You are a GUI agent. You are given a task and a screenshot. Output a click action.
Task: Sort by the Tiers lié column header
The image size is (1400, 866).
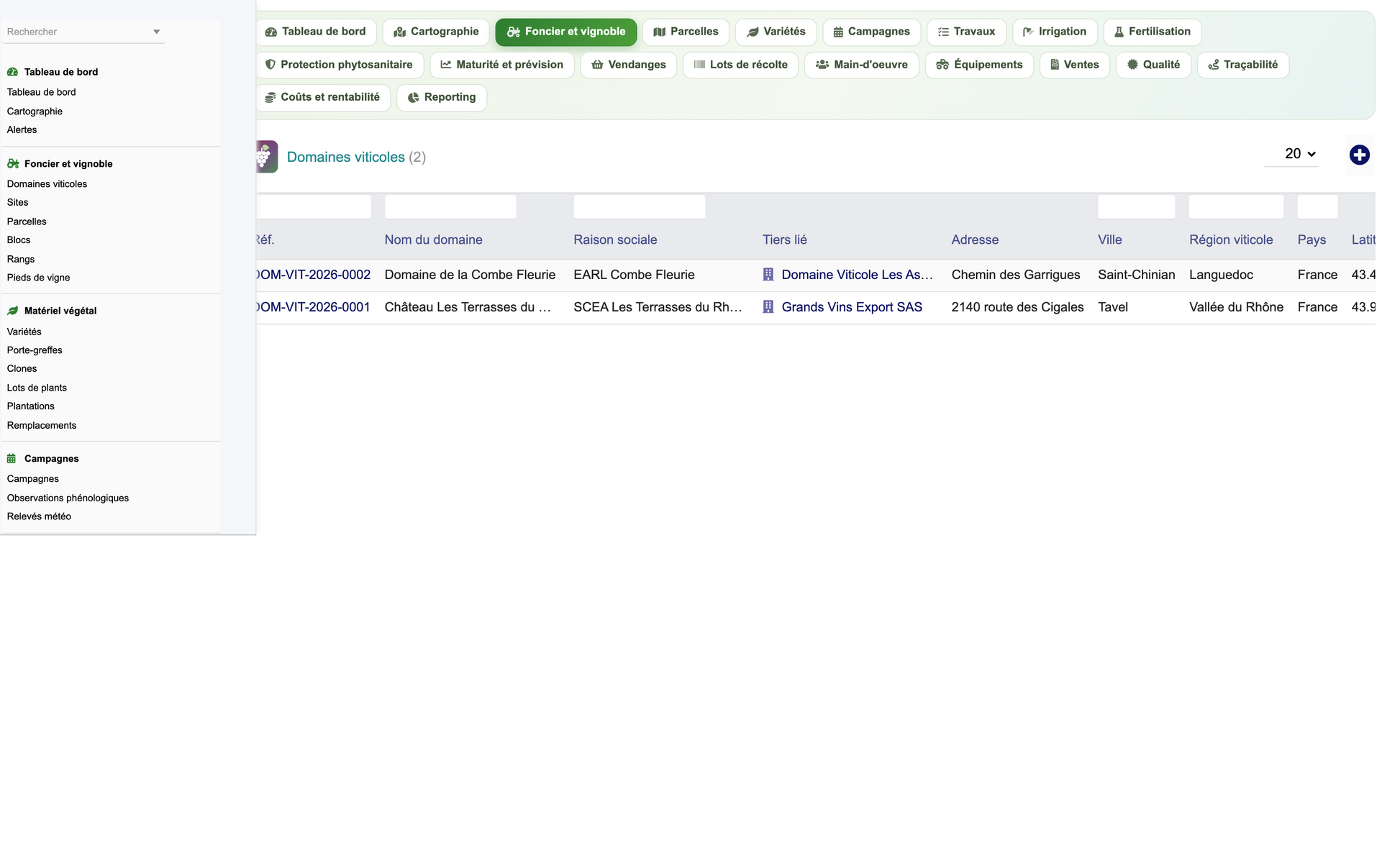click(x=785, y=240)
